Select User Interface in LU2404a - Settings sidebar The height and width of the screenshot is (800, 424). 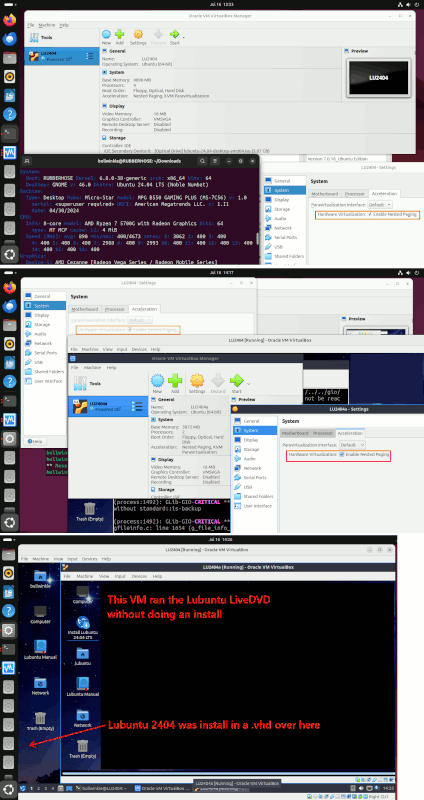(257, 506)
